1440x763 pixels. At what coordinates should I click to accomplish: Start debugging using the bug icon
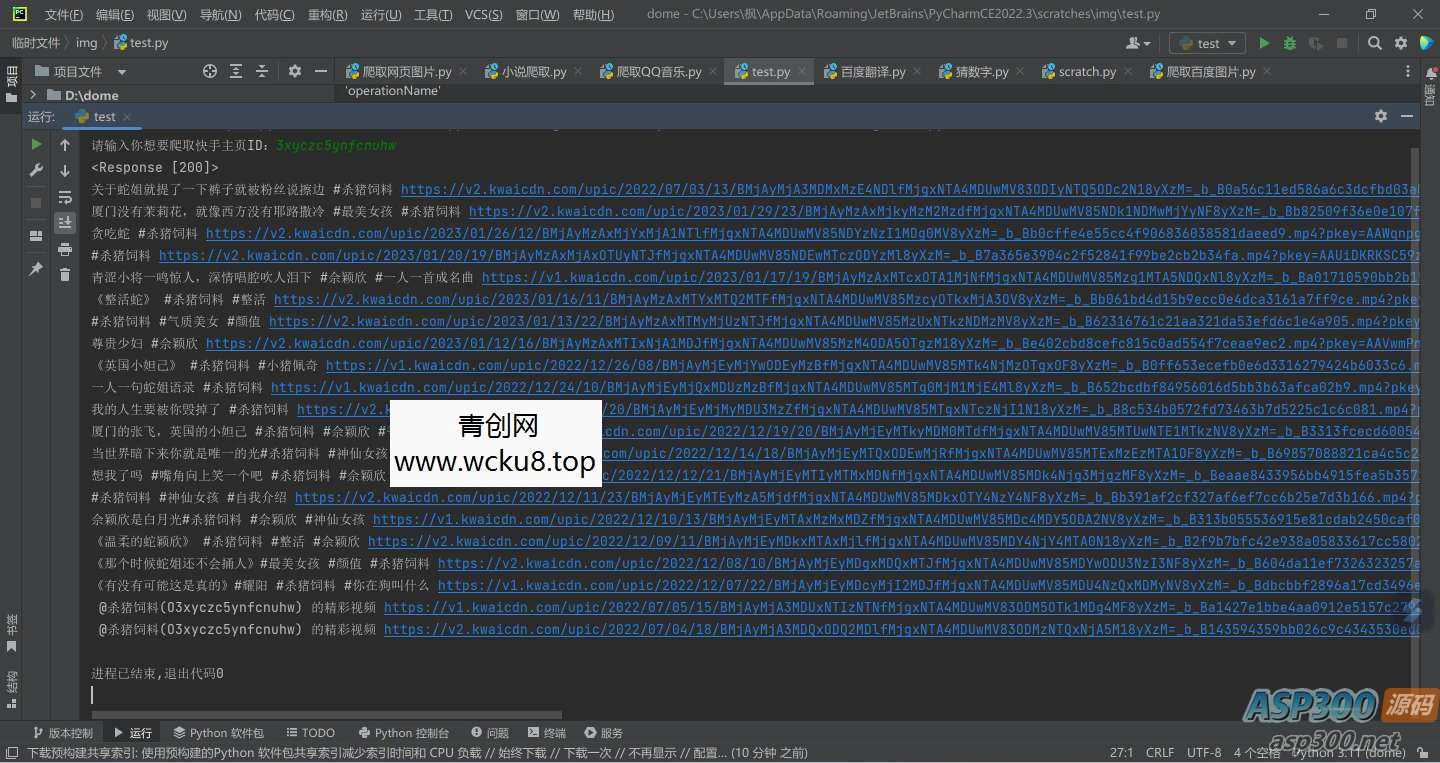tap(1290, 44)
